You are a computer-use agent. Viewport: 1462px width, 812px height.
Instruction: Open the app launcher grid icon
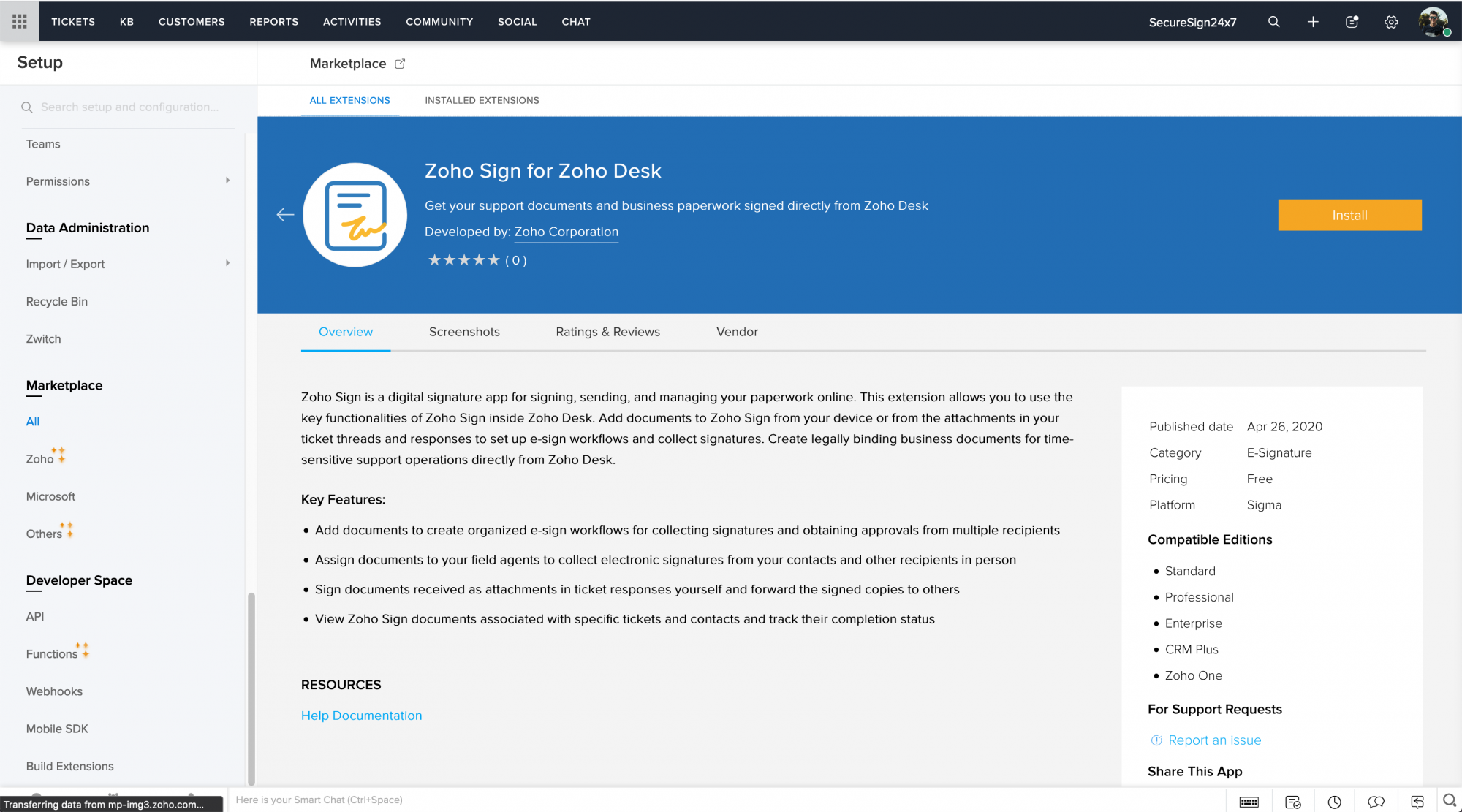20,21
